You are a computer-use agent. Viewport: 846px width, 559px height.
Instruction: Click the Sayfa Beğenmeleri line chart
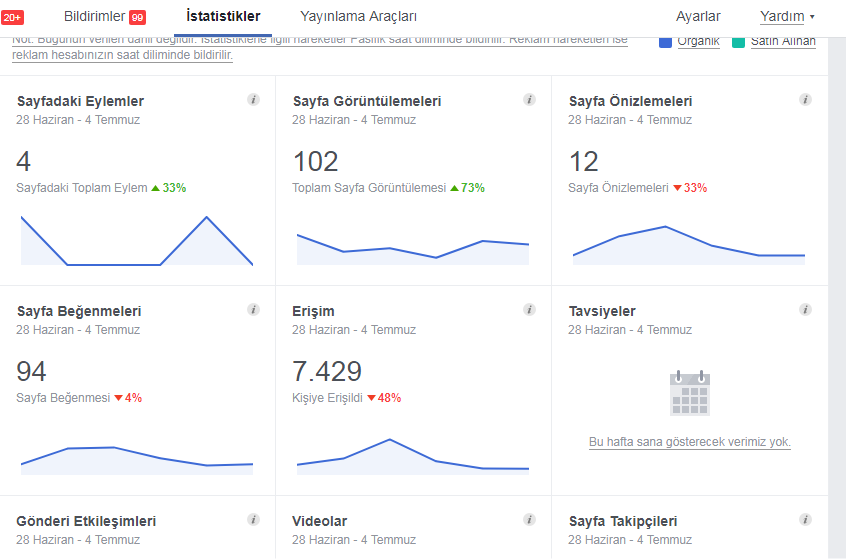[x=137, y=460]
